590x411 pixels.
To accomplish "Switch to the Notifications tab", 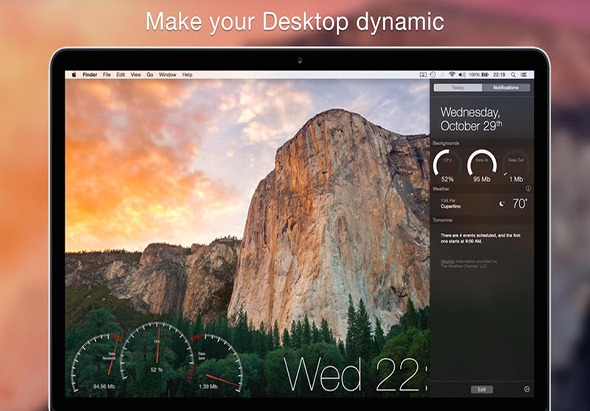I will point(506,88).
